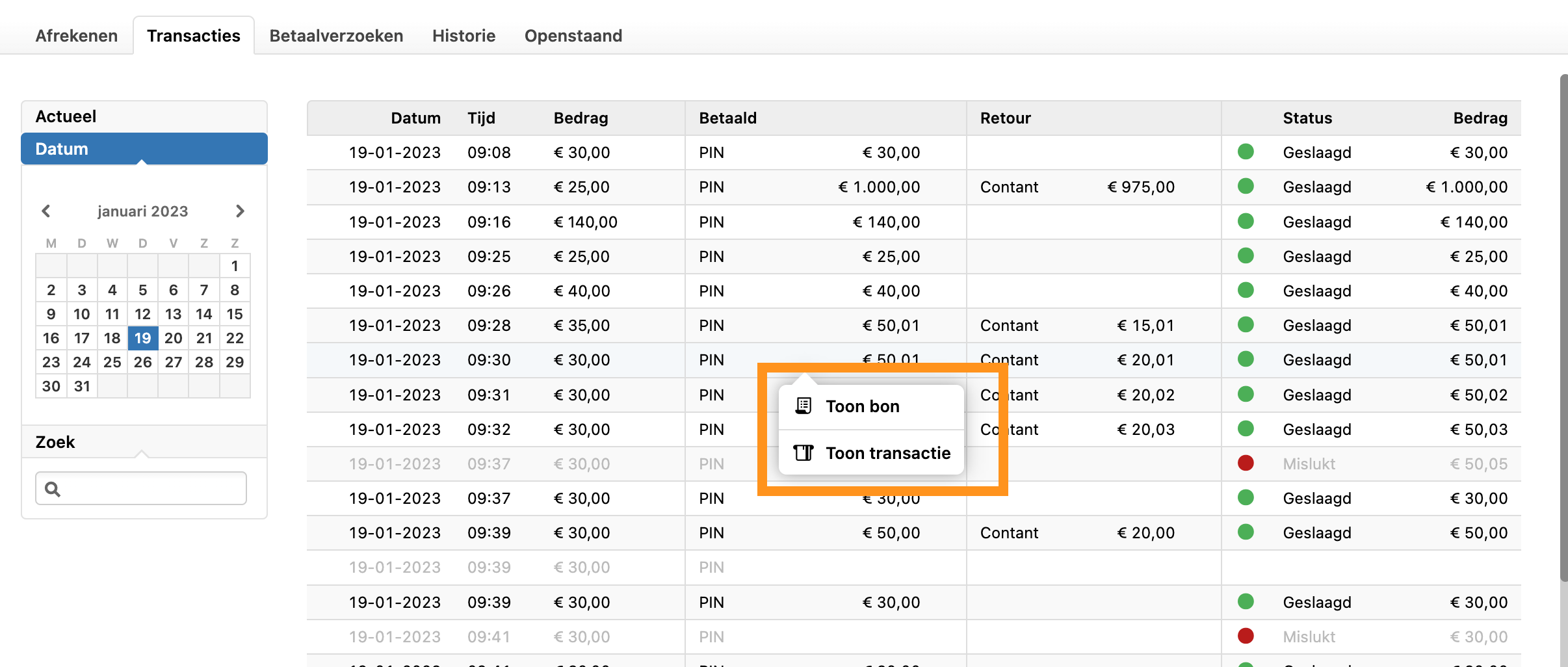Click green status dot of 09:08 transaction
This screenshot has width=1568, height=667.
click(x=1246, y=152)
